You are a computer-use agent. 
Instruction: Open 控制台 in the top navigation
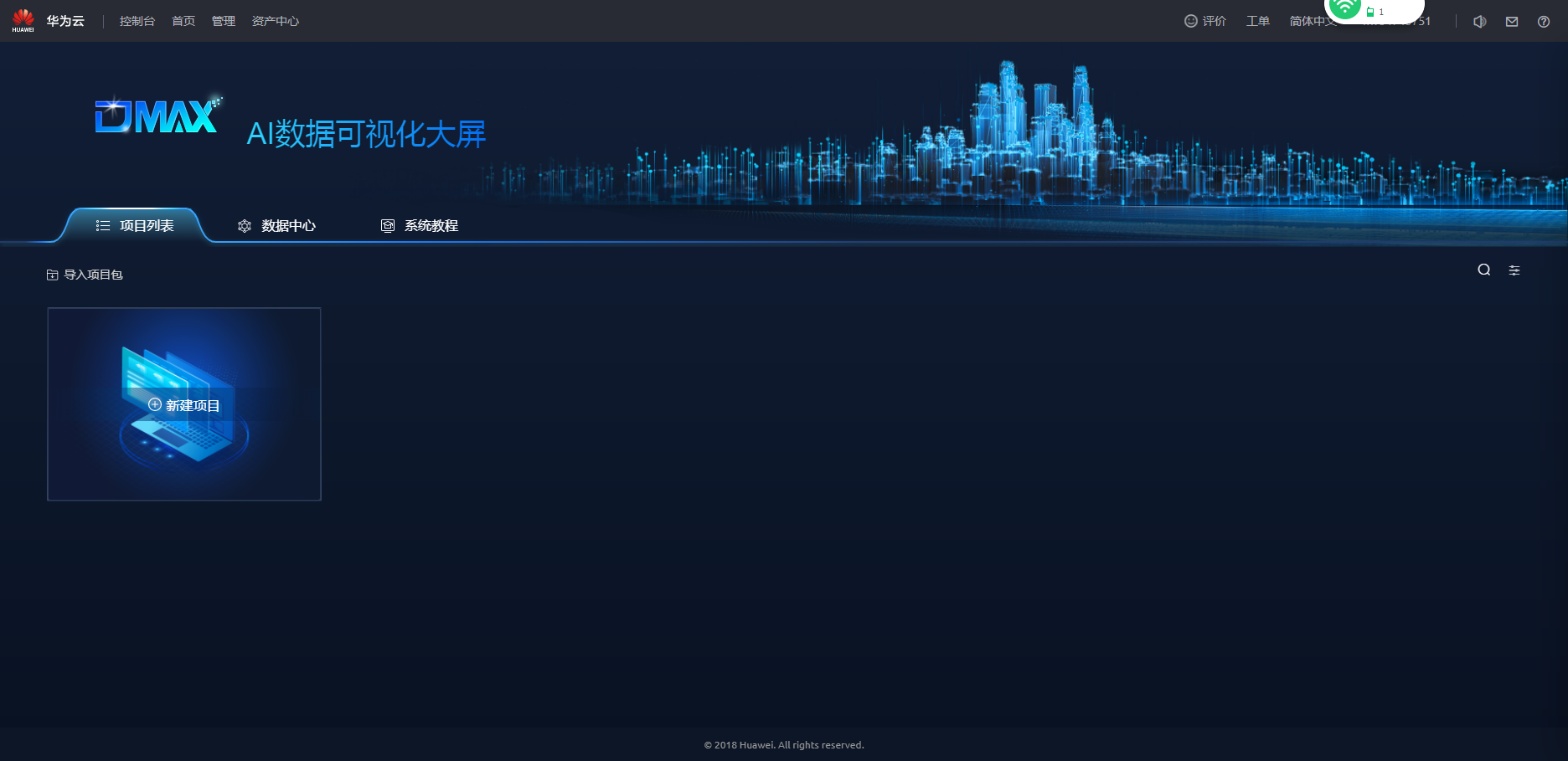tap(137, 21)
